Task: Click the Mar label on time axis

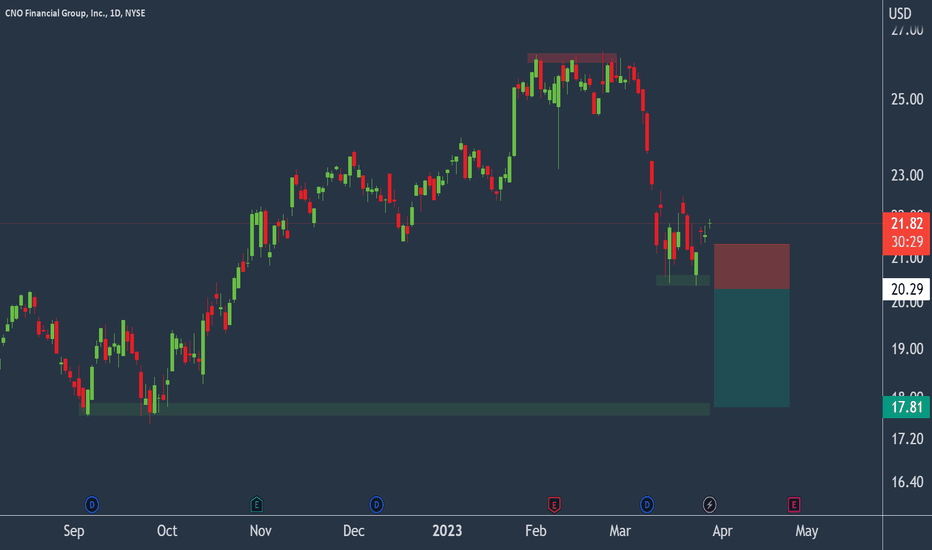Action: pos(620,531)
